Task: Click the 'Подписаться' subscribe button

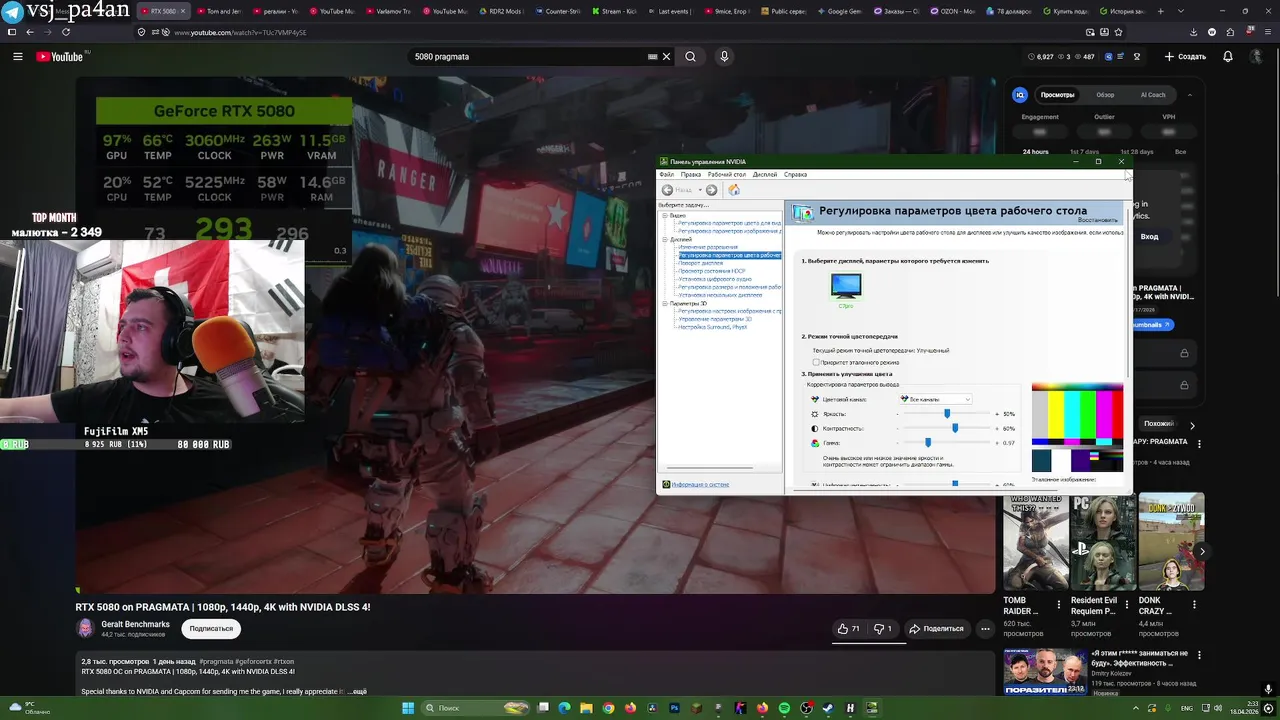Action: [x=211, y=629]
